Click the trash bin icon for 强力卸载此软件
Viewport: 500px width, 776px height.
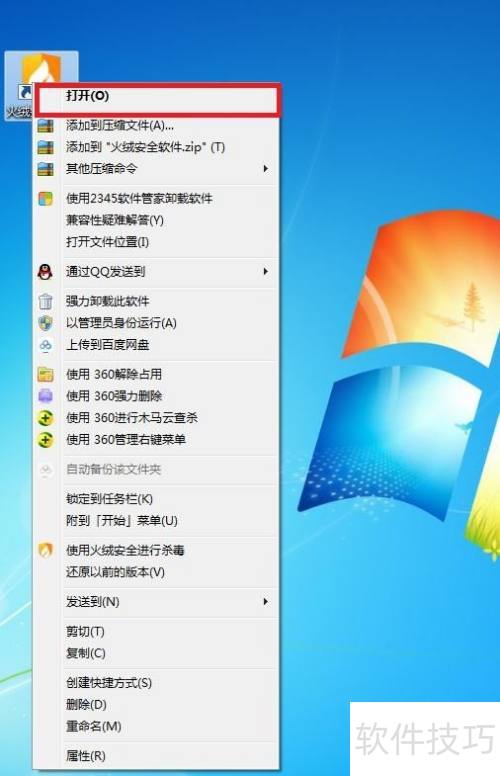pyautogui.click(x=46, y=301)
